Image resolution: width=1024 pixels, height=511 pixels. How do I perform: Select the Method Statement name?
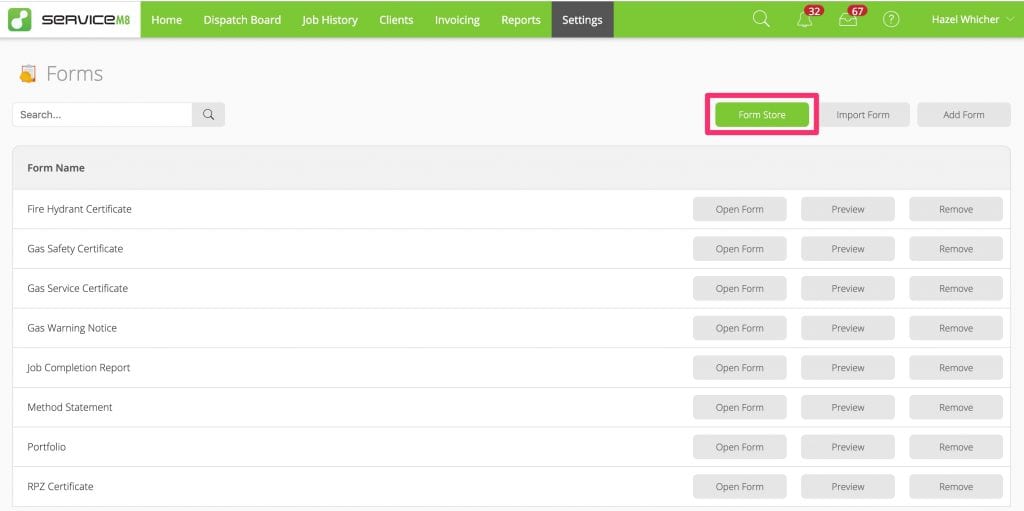pyautogui.click(x=70, y=407)
